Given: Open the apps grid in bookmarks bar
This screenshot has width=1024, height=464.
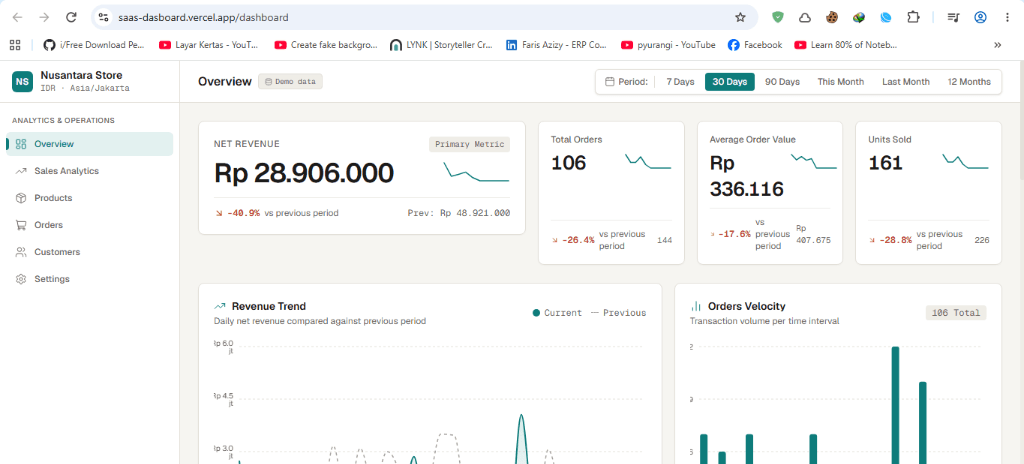Looking at the screenshot, I should point(15,45).
